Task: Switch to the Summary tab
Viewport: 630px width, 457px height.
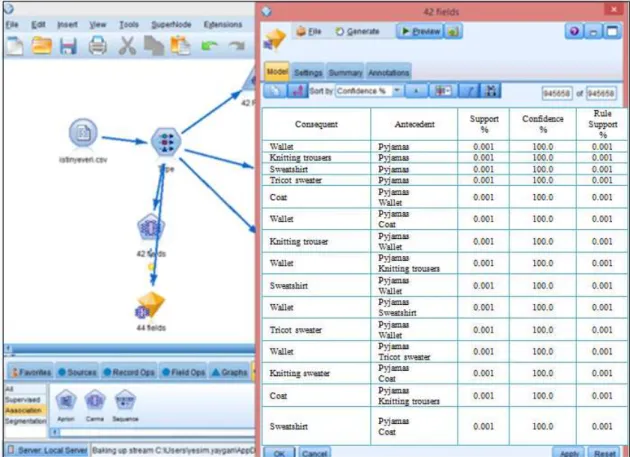Action: coord(345,72)
